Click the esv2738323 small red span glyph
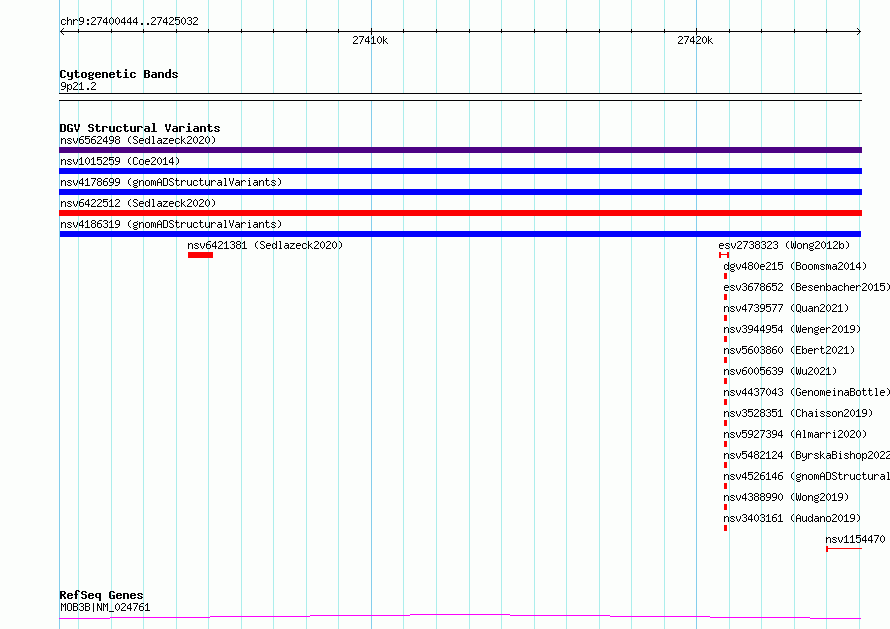This screenshot has height=629, width=890. coord(724,255)
